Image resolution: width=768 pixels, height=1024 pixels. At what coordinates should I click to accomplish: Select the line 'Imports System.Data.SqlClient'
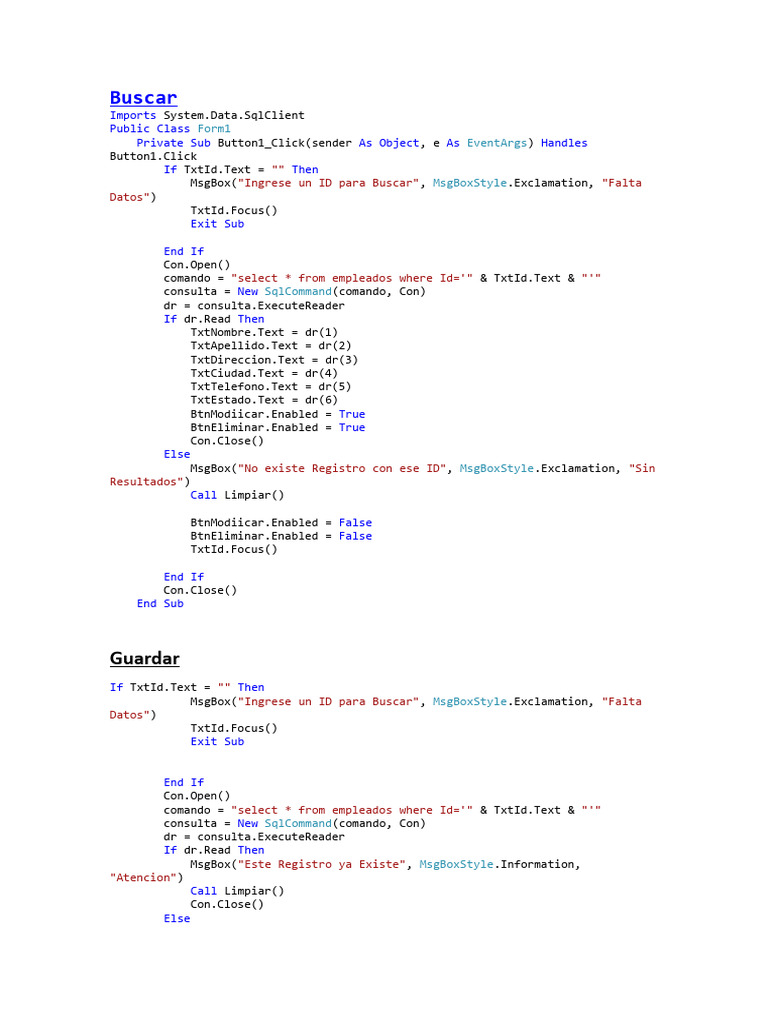(x=207, y=116)
